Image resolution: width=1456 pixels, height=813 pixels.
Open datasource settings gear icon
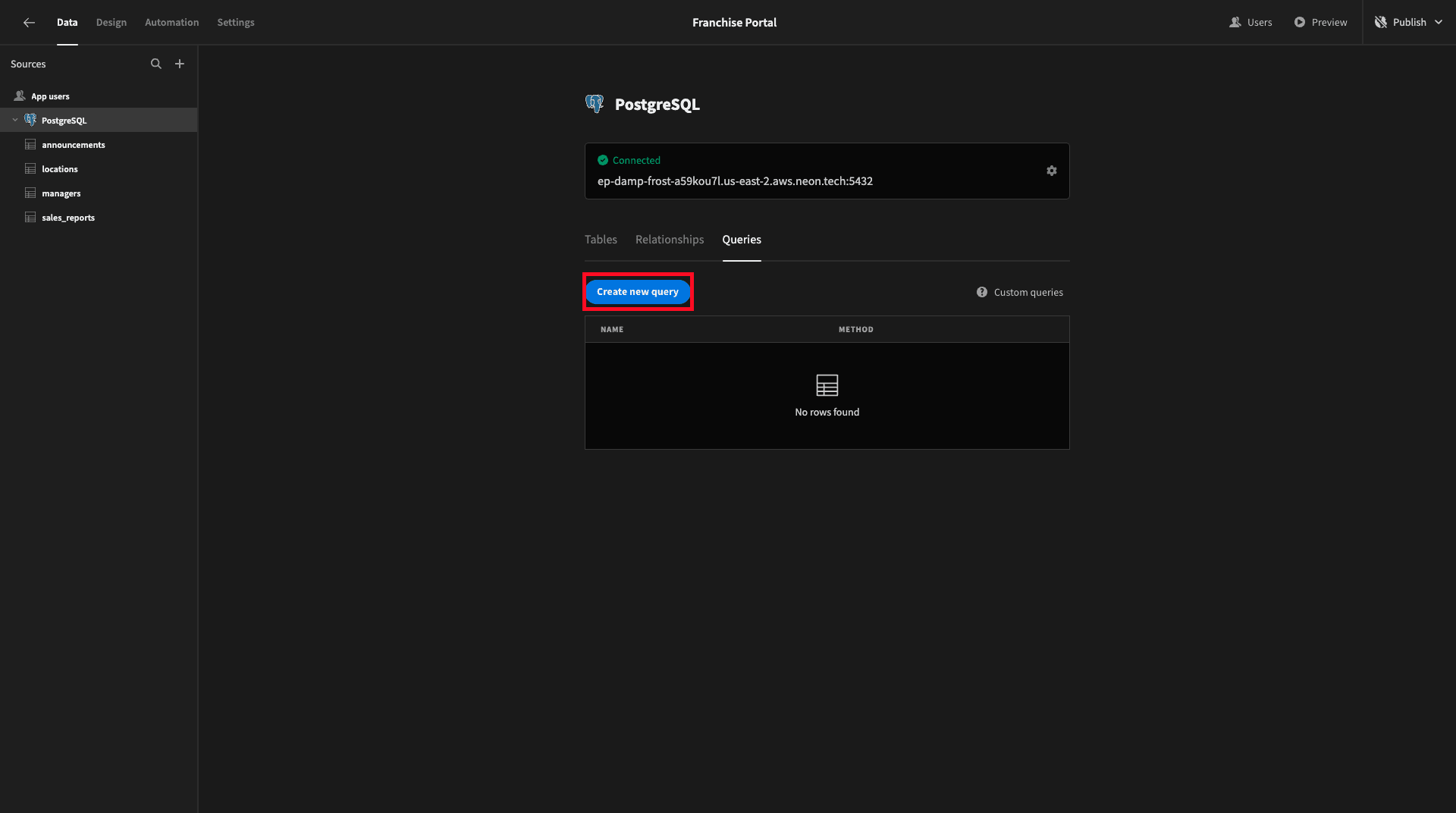click(x=1052, y=171)
